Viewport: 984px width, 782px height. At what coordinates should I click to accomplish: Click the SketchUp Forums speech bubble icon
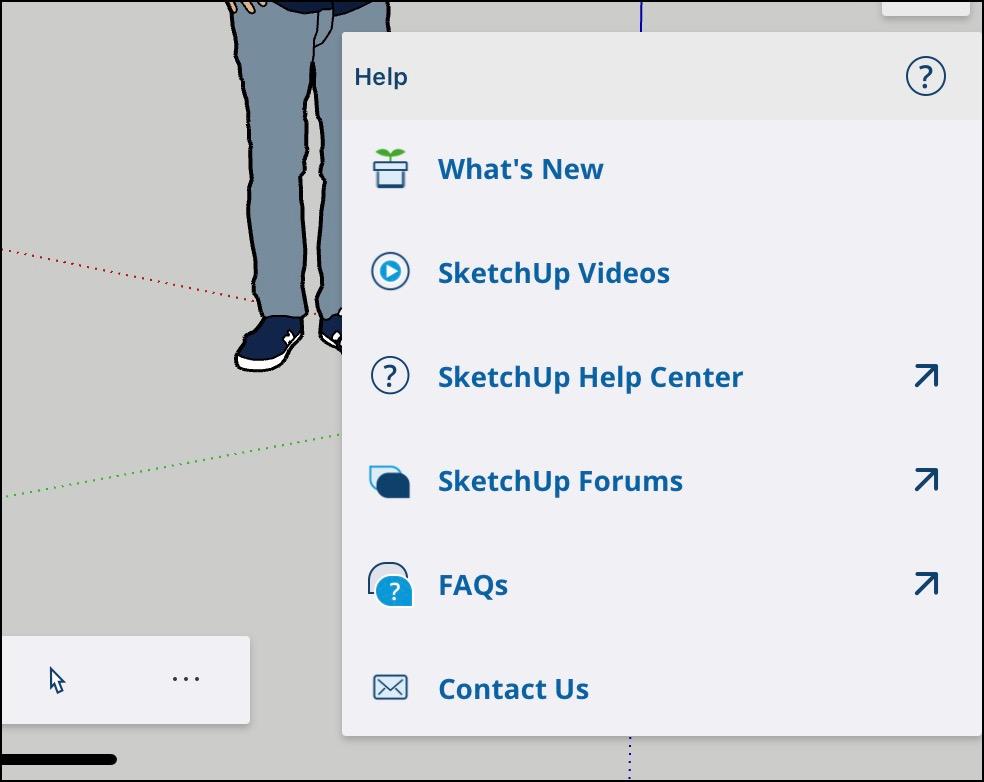389,480
